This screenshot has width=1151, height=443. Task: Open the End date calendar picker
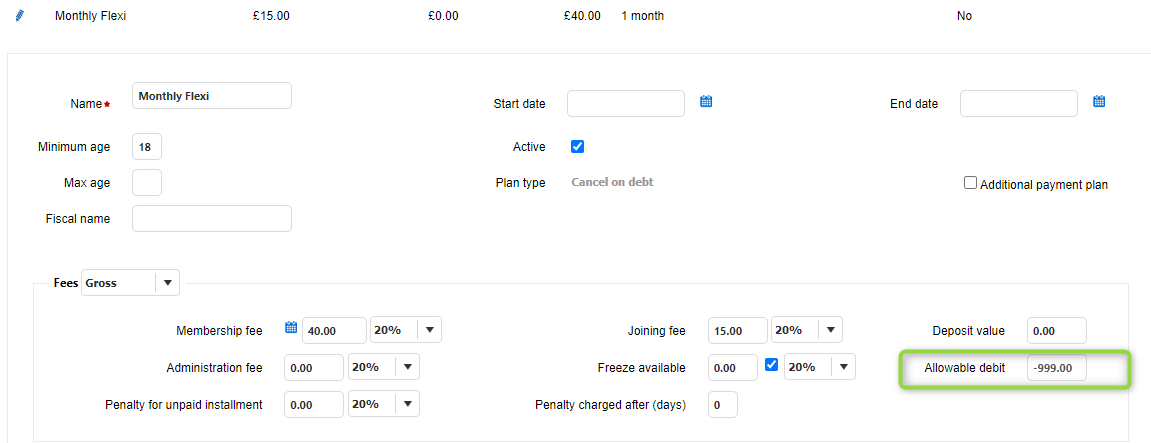pos(1099,102)
